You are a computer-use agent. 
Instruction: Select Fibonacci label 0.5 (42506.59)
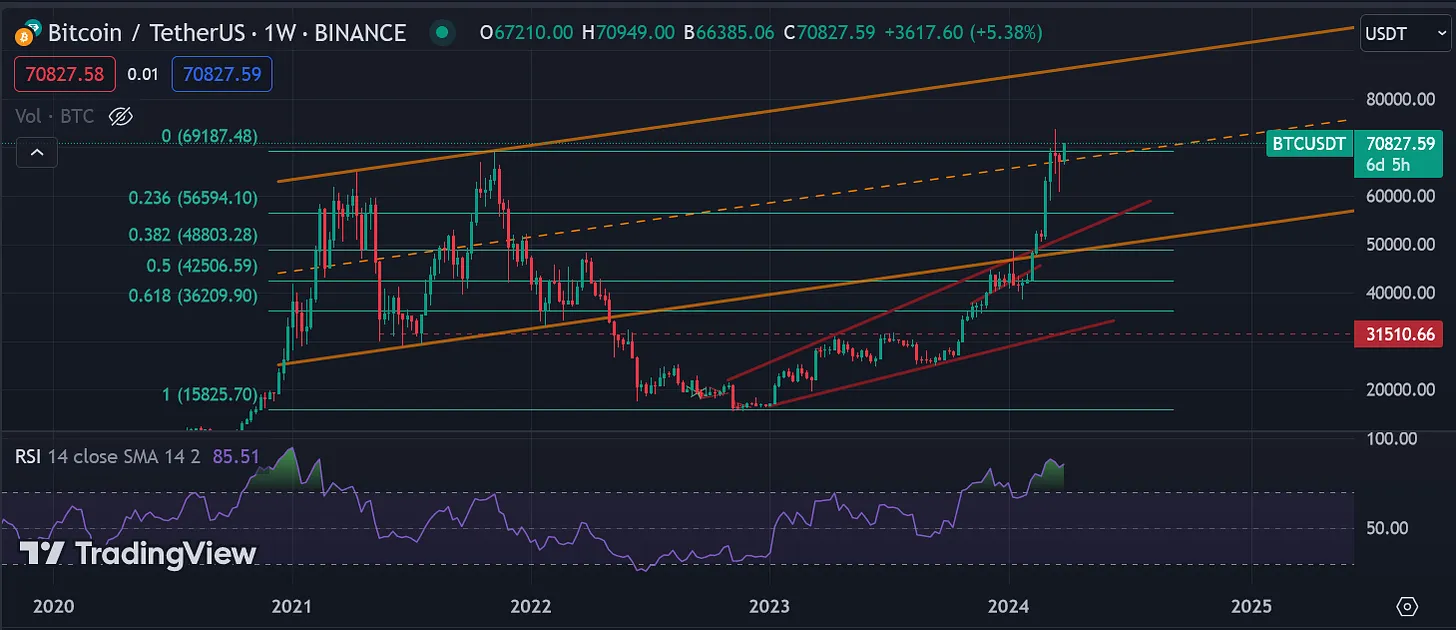[203, 266]
